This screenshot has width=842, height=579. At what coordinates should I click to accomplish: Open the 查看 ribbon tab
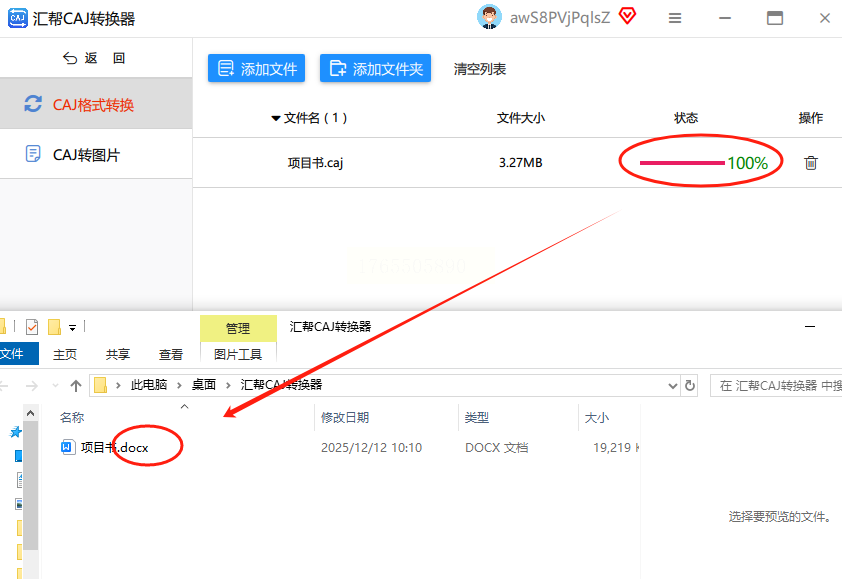coord(171,354)
